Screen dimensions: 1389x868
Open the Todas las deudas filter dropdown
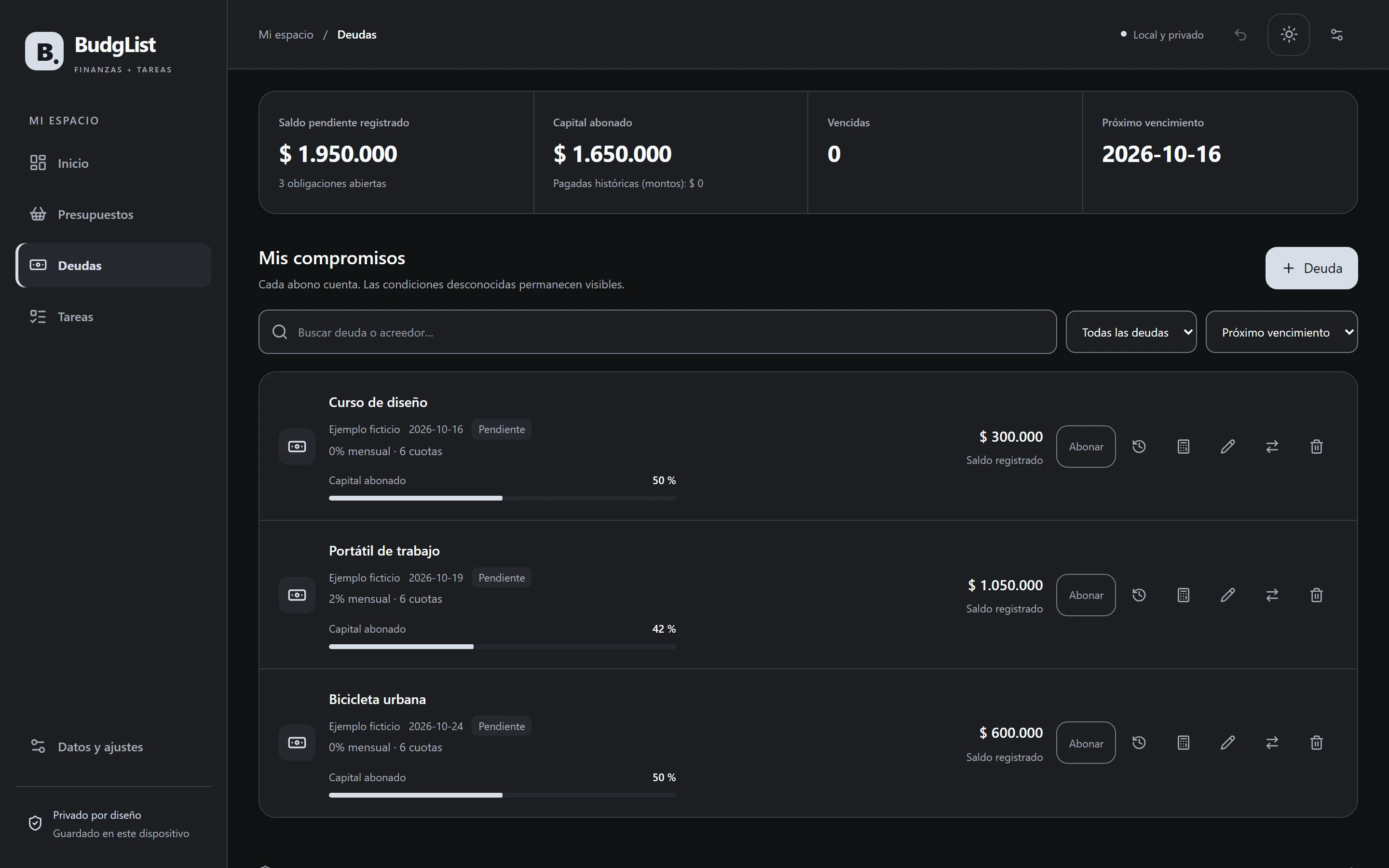pyautogui.click(x=1130, y=332)
